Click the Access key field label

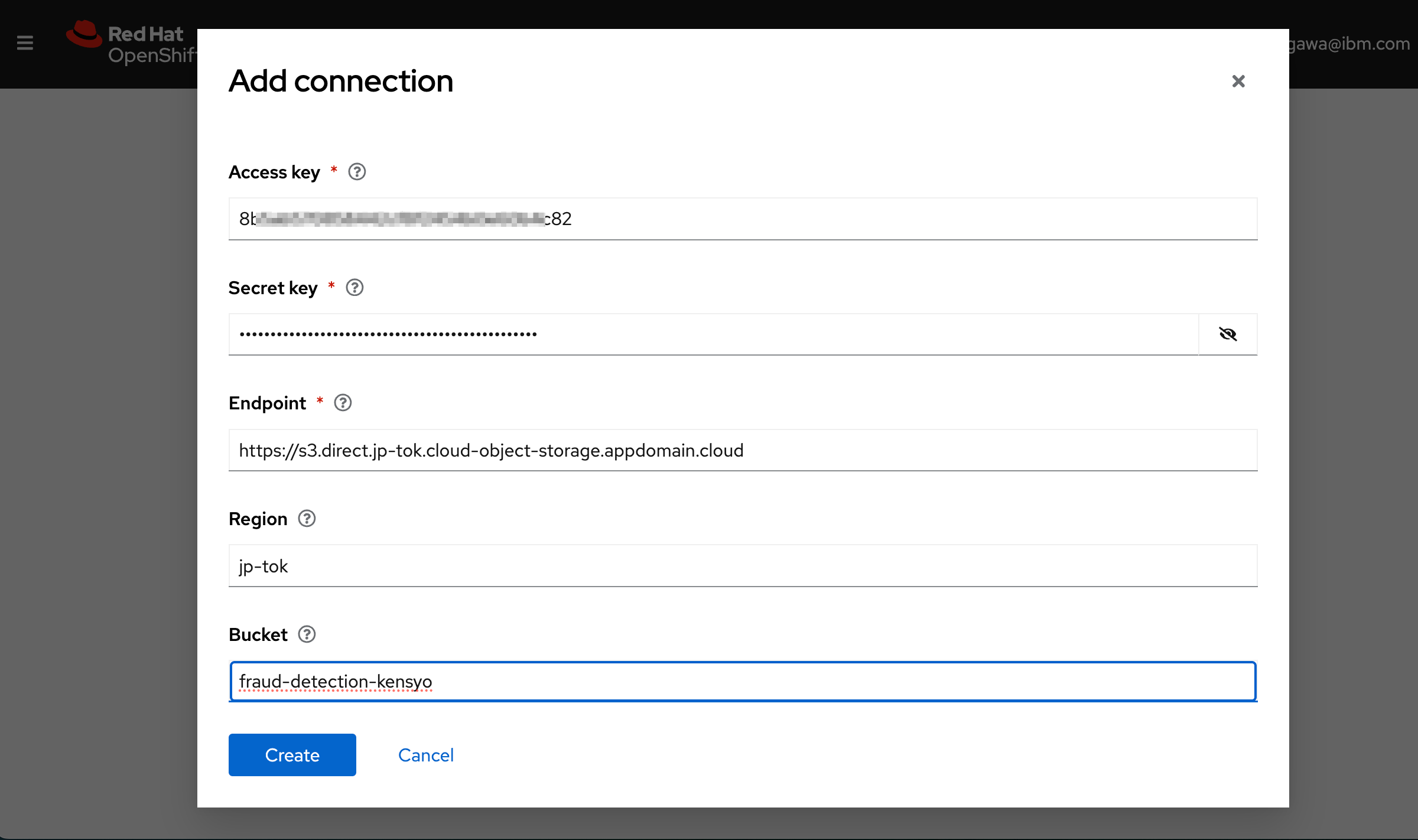274,172
